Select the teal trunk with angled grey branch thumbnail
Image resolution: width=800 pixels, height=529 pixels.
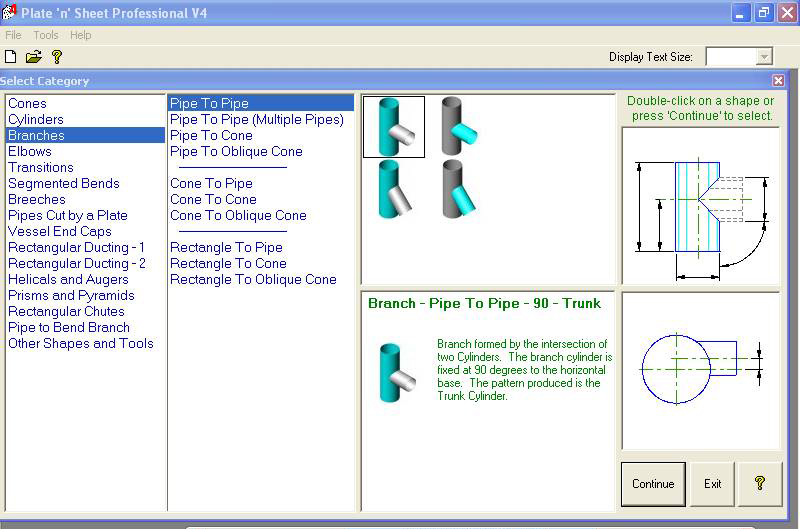click(394, 189)
